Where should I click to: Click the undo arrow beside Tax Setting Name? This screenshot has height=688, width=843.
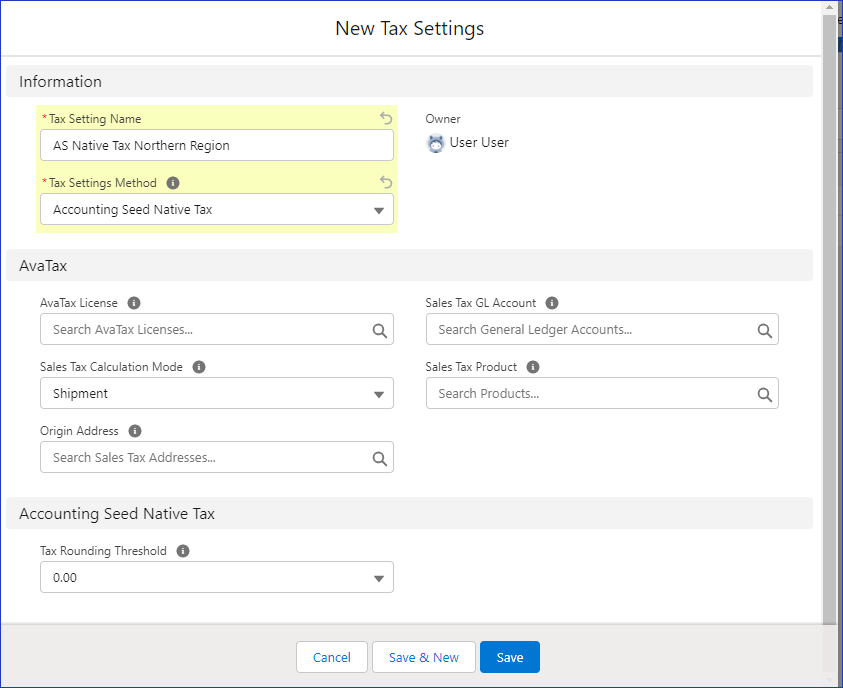click(x=385, y=118)
